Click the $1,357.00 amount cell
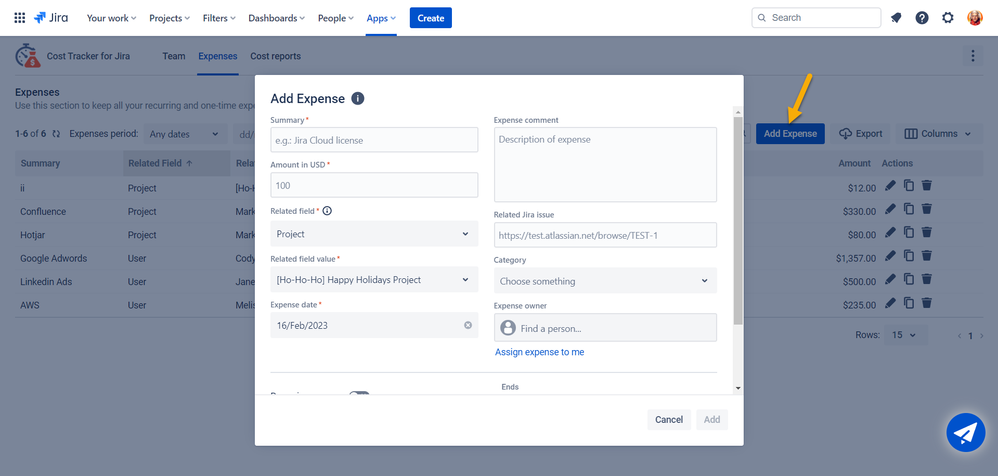This screenshot has height=476, width=998. (x=856, y=258)
